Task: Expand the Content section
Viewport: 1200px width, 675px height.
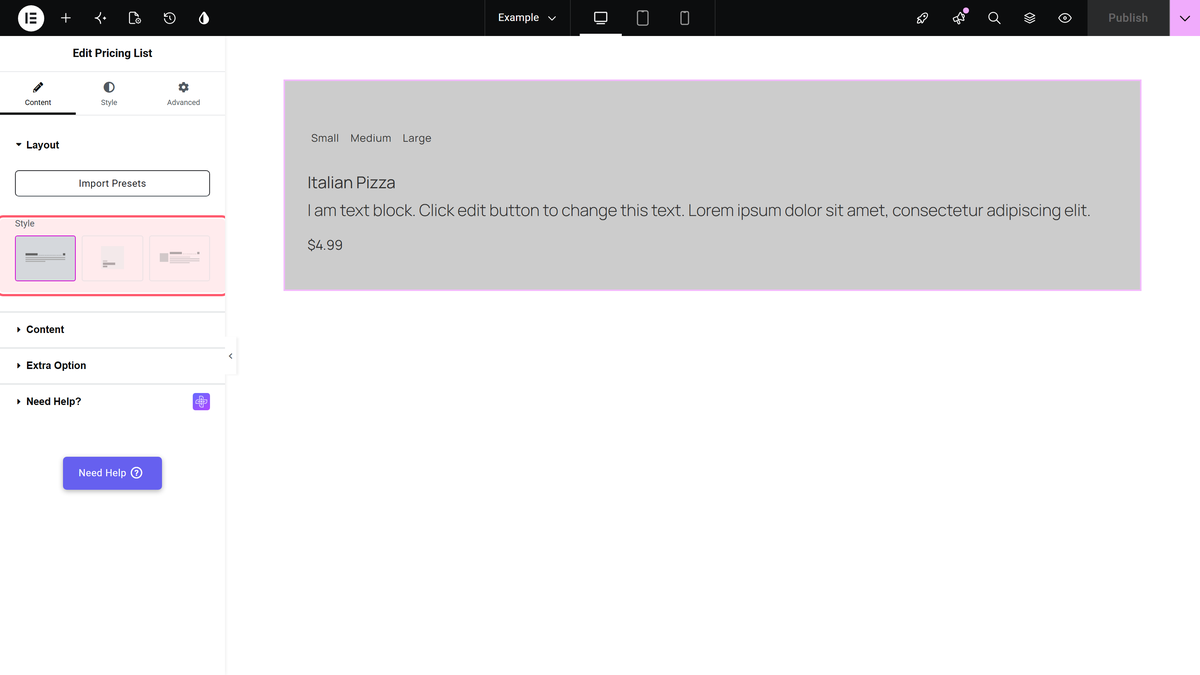Action: pyautogui.click(x=112, y=329)
